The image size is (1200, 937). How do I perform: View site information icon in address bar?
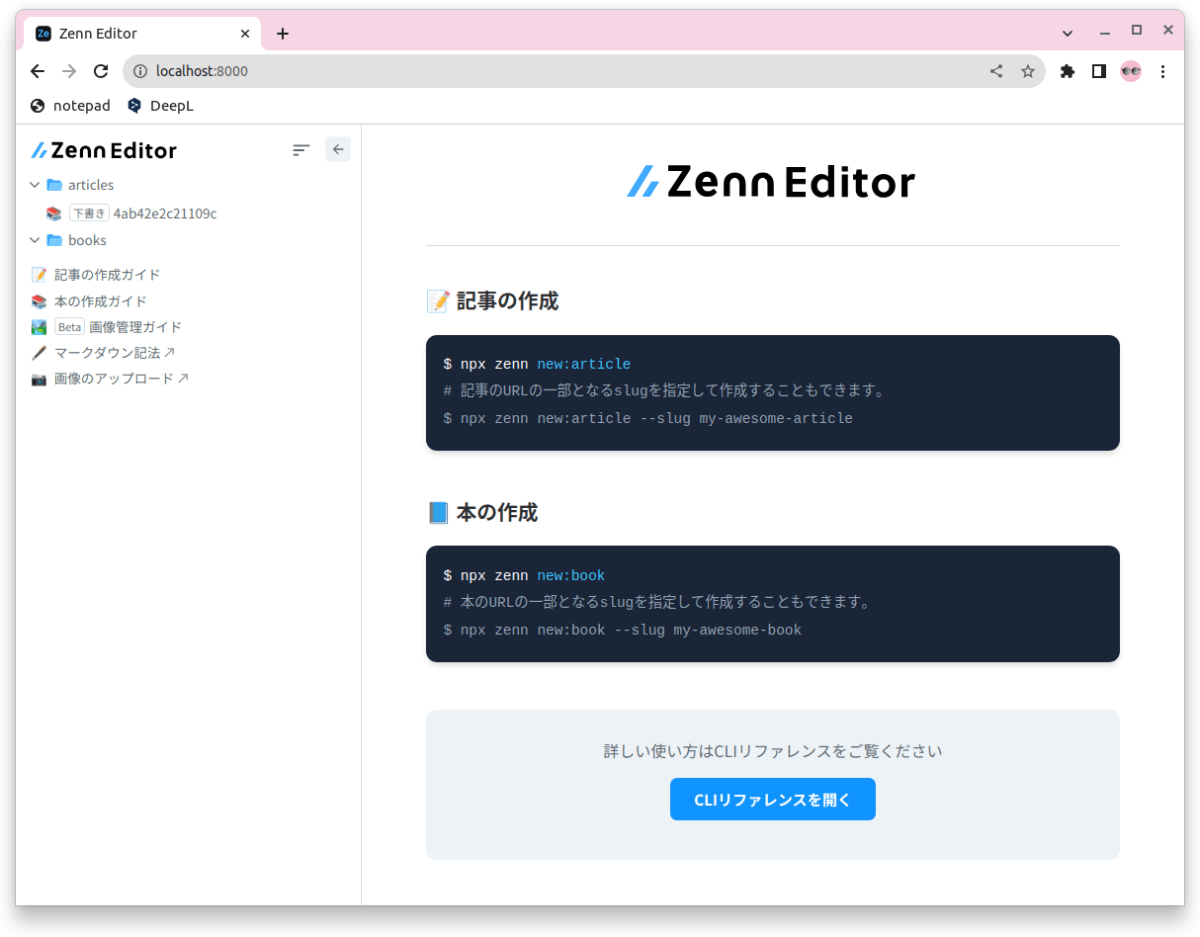pyautogui.click(x=140, y=71)
